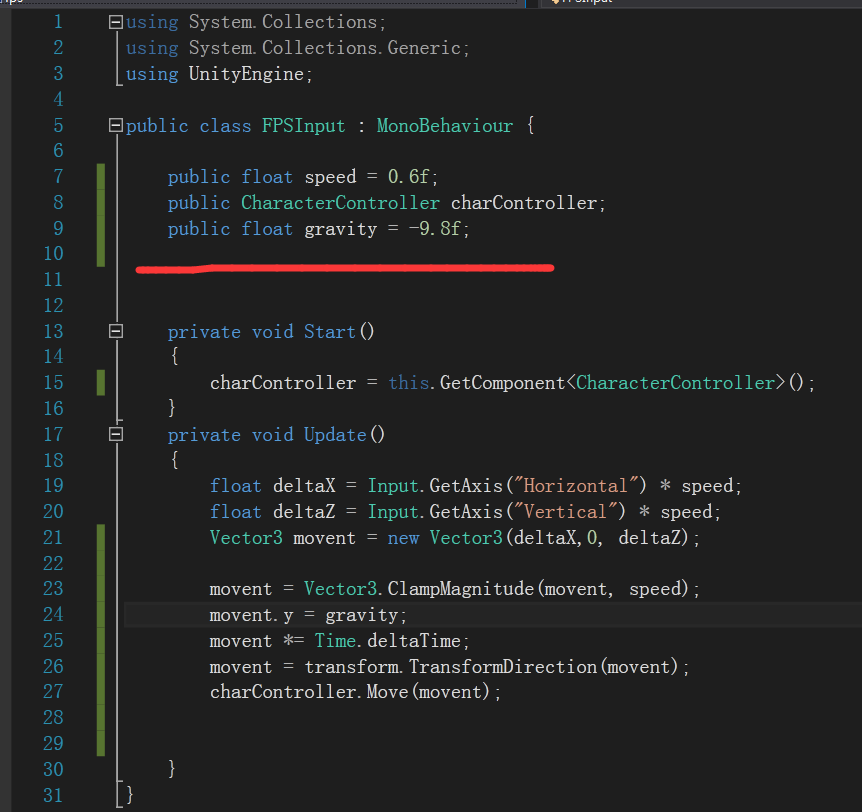Click 'charController' field name on line 8
Viewport: 862px width, 812px height.
coord(523,203)
